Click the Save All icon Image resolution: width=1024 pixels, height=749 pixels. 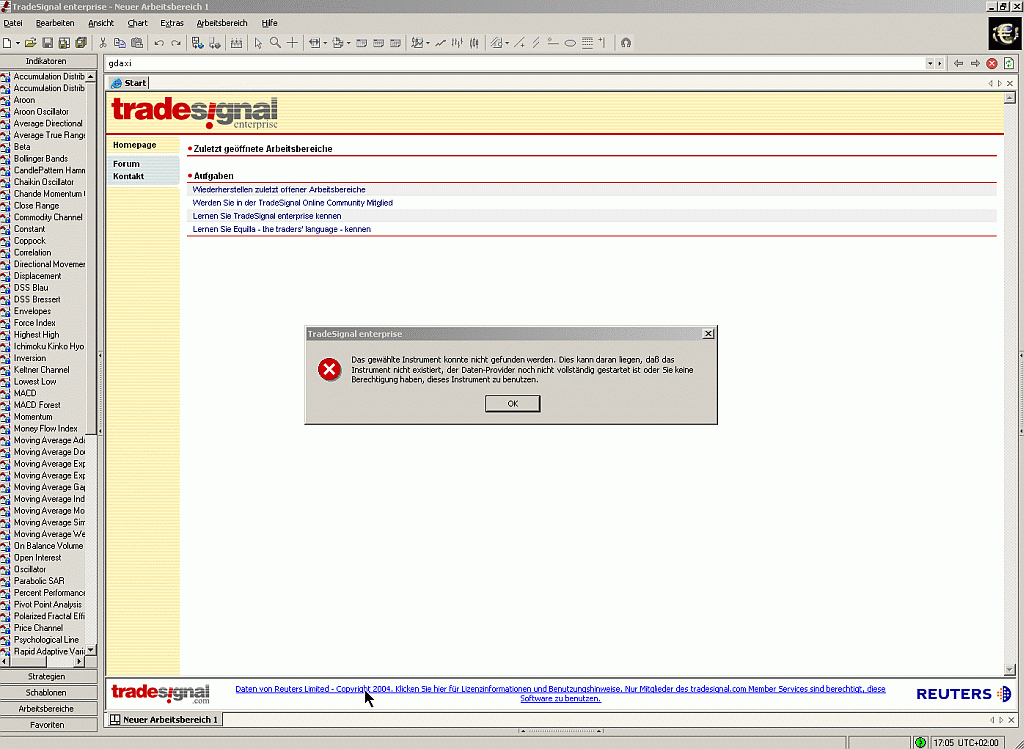click(81, 43)
